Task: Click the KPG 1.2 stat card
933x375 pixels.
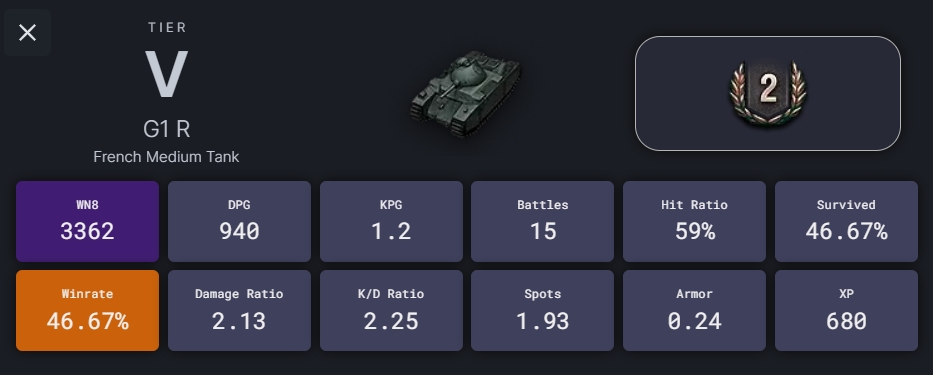Action: click(392, 221)
